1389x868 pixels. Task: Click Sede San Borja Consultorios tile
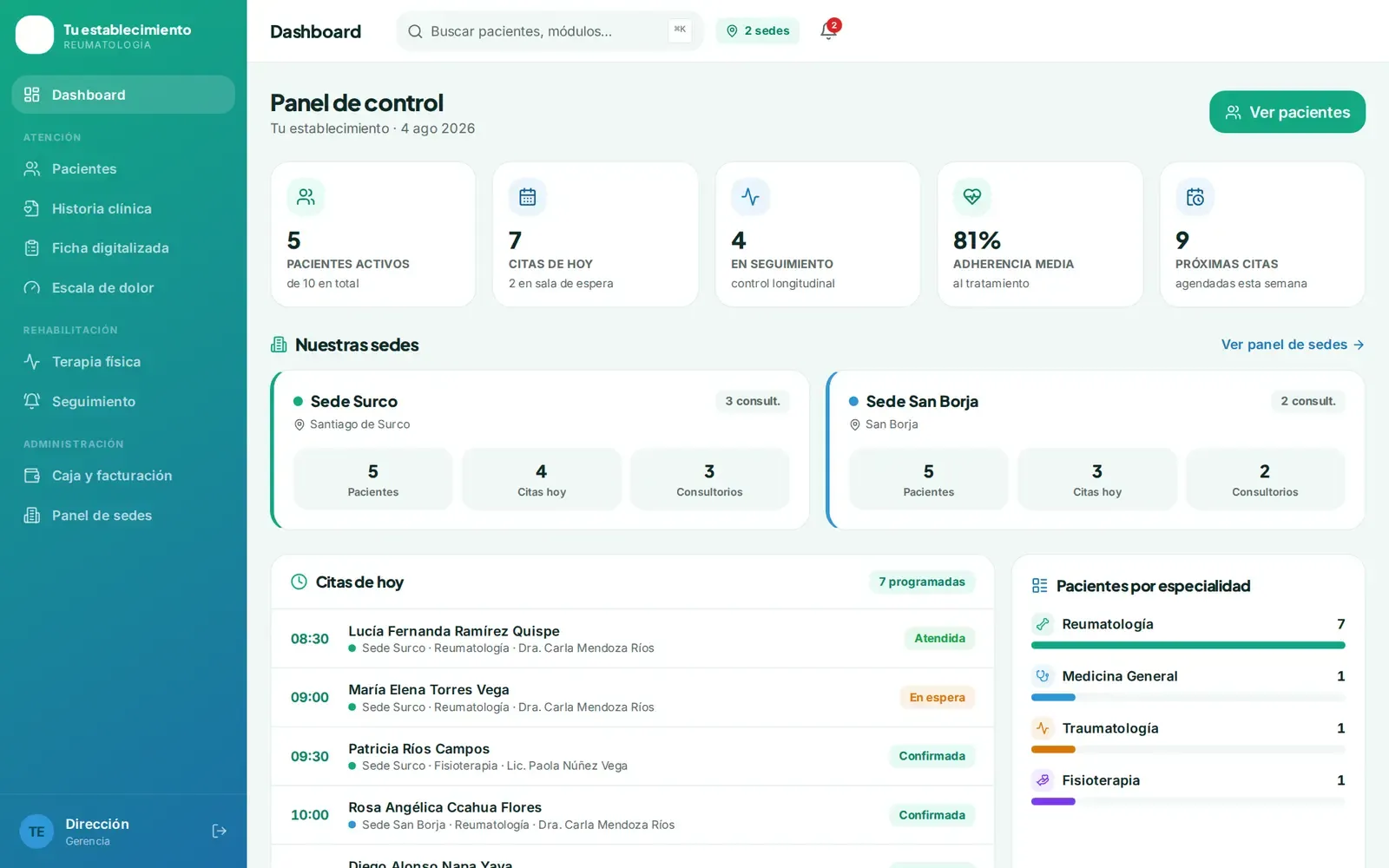pyautogui.click(x=1265, y=479)
